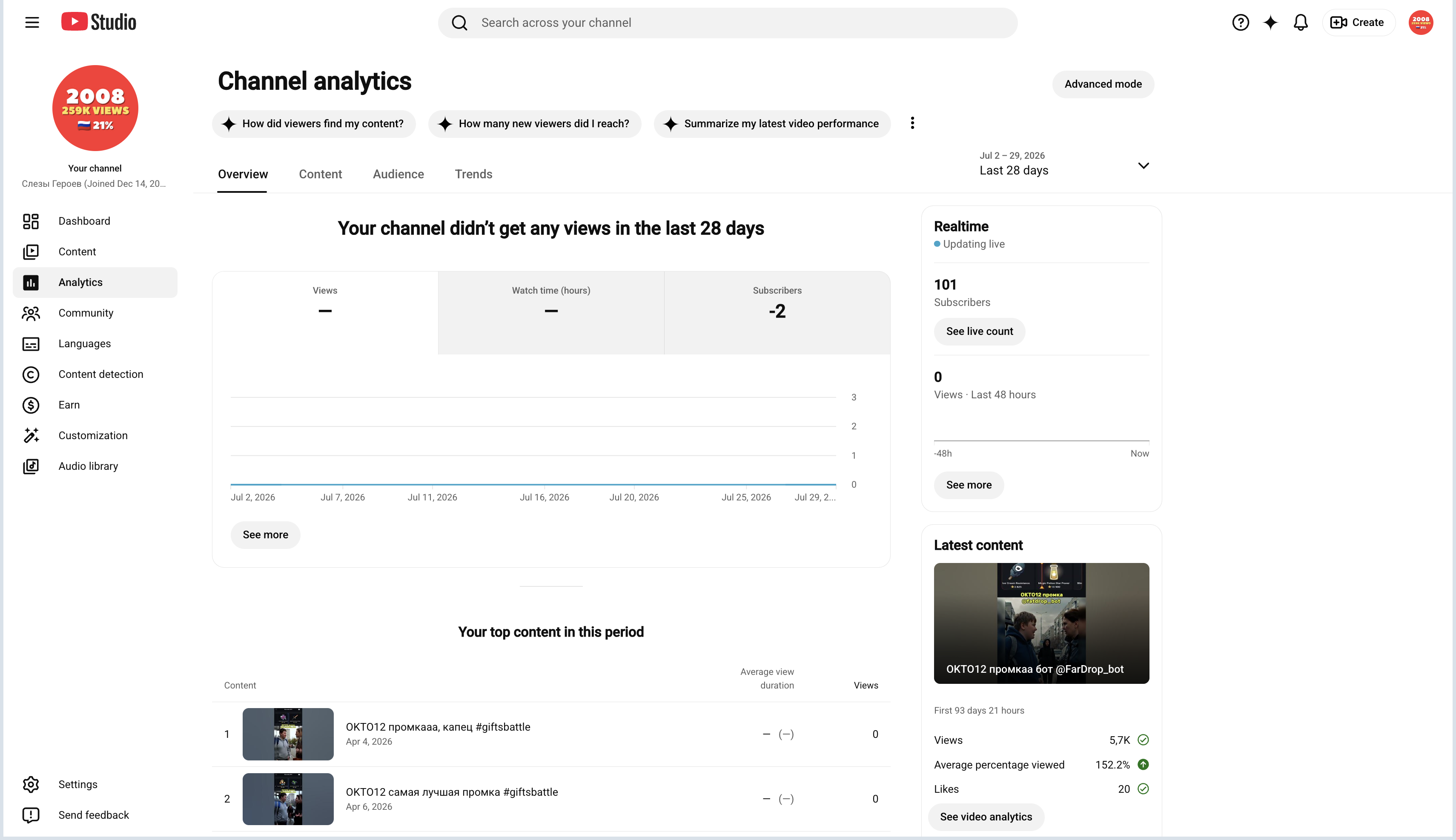Image resolution: width=1456 pixels, height=840 pixels.
Task: Click the 'Views' column header in top content
Action: [x=866, y=686]
